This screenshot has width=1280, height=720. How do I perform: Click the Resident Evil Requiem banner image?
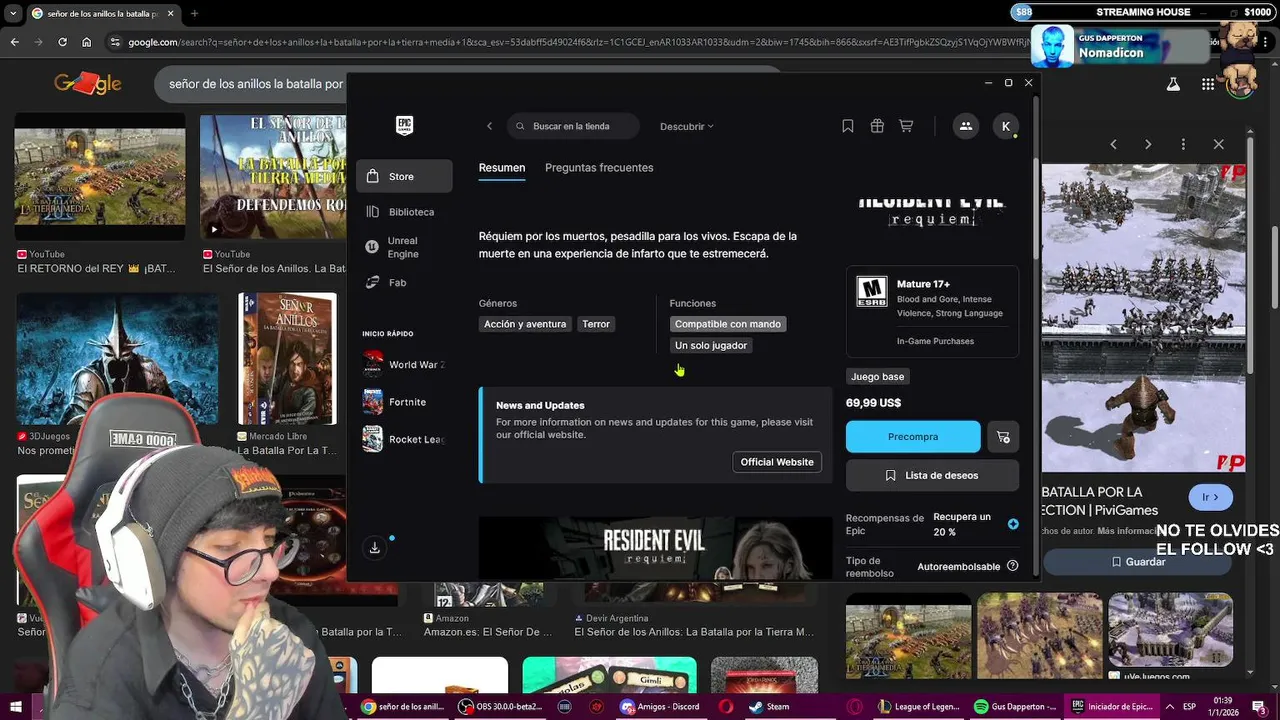click(655, 547)
